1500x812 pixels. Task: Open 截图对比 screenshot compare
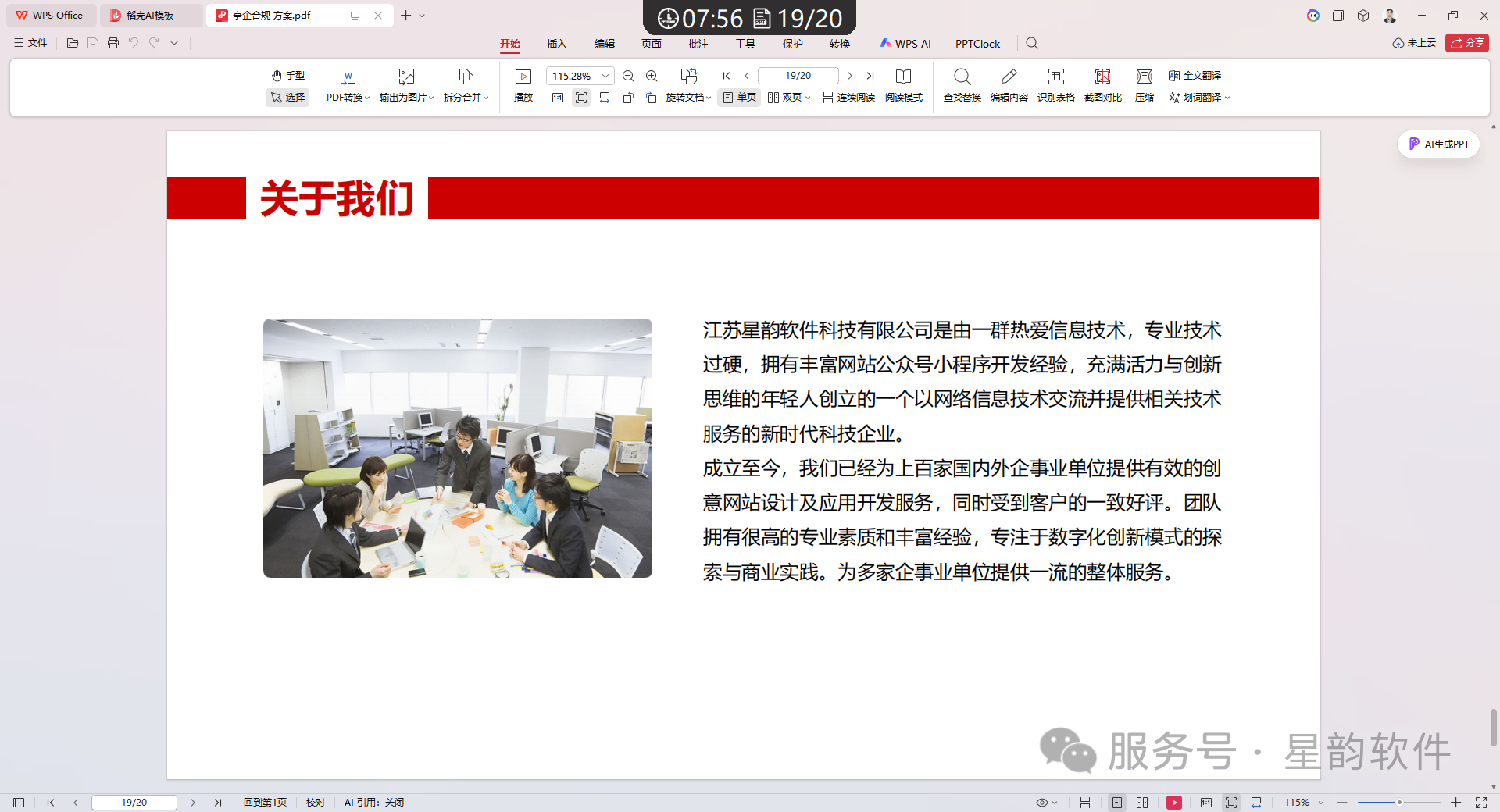coord(1102,86)
